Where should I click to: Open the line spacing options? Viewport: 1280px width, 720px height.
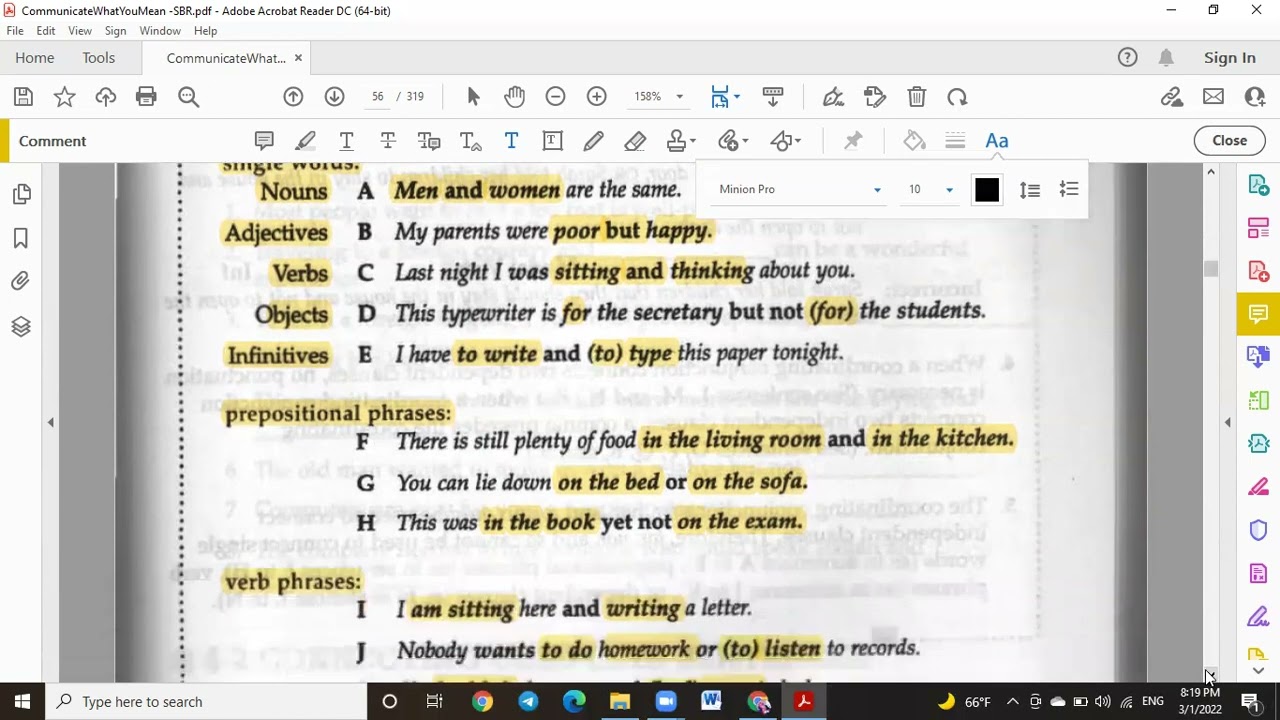[1030, 189]
